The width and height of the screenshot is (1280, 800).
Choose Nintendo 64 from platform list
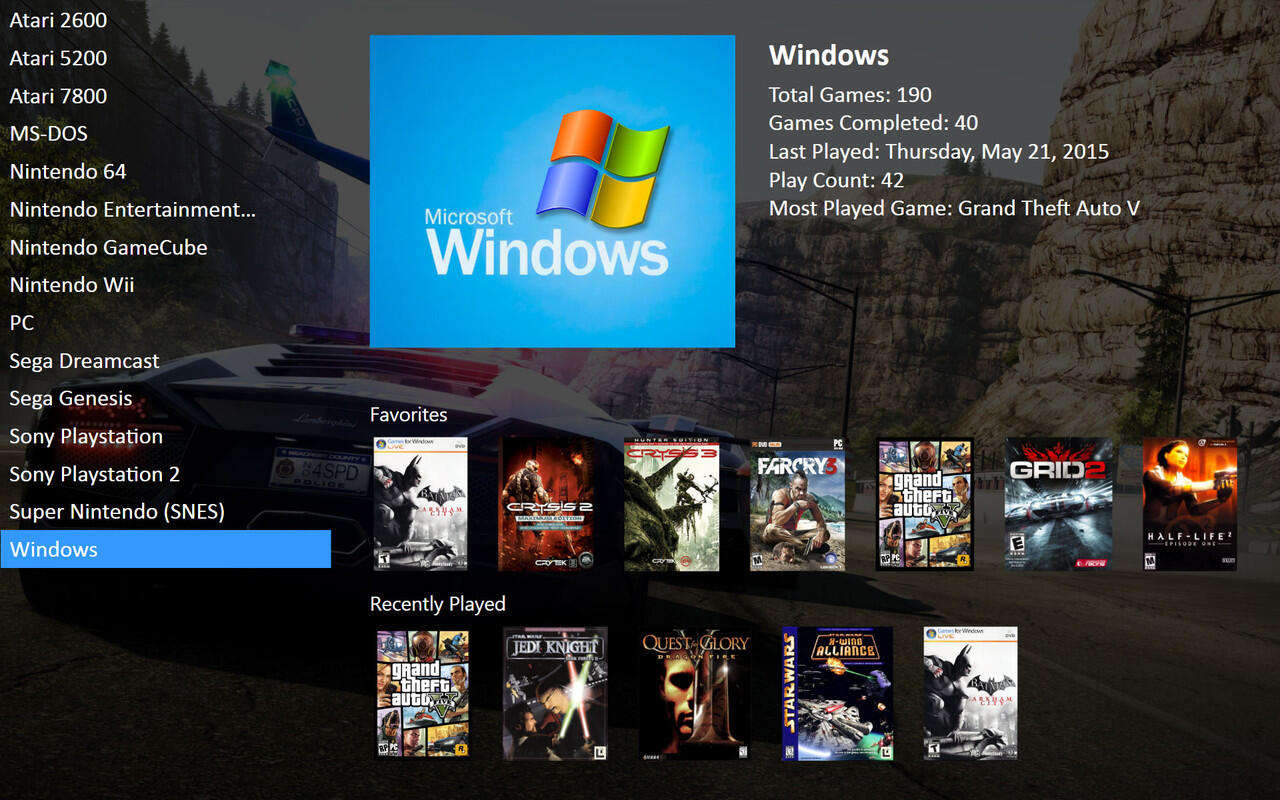(x=166, y=172)
